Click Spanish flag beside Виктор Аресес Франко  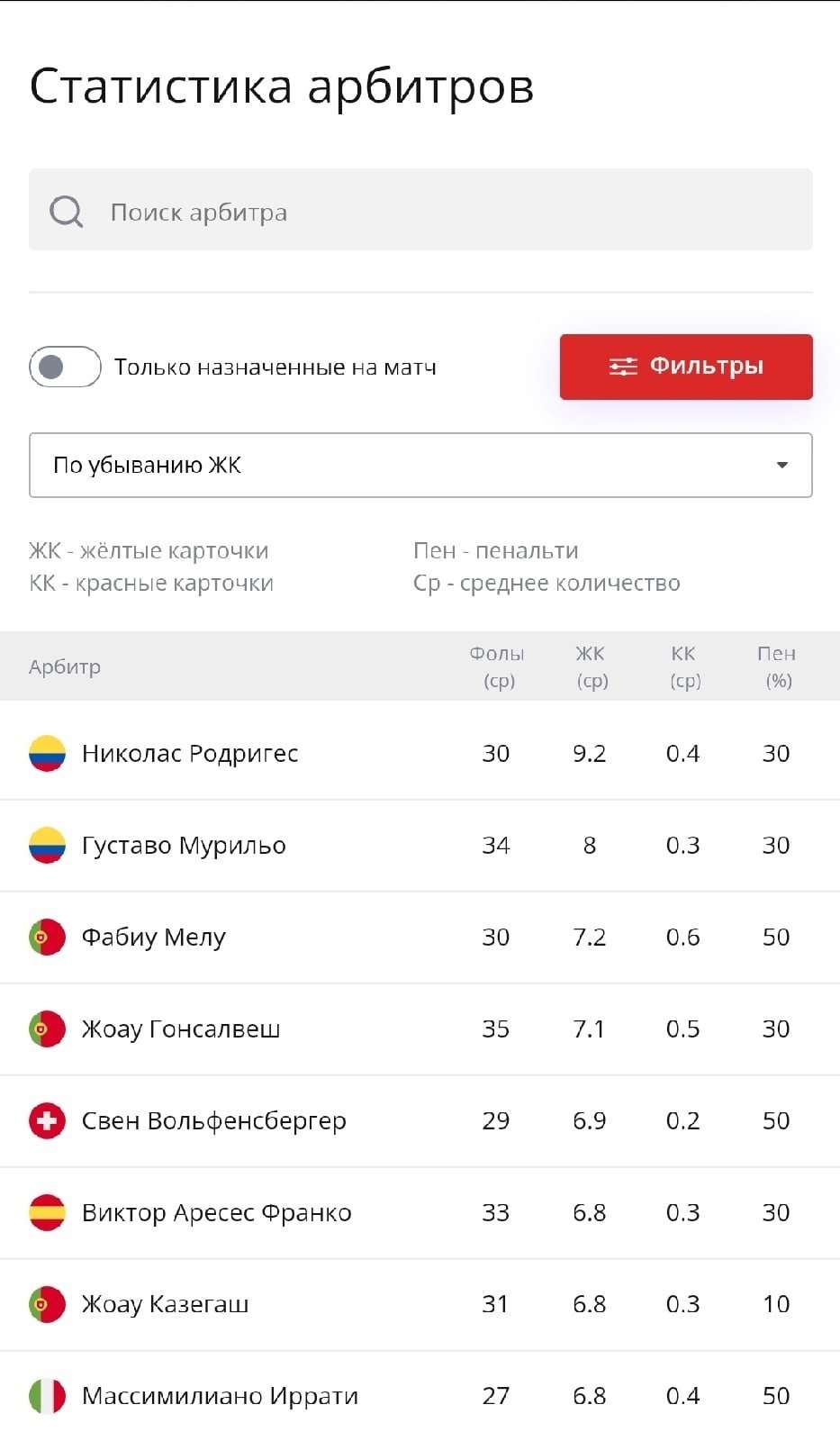[47, 1213]
